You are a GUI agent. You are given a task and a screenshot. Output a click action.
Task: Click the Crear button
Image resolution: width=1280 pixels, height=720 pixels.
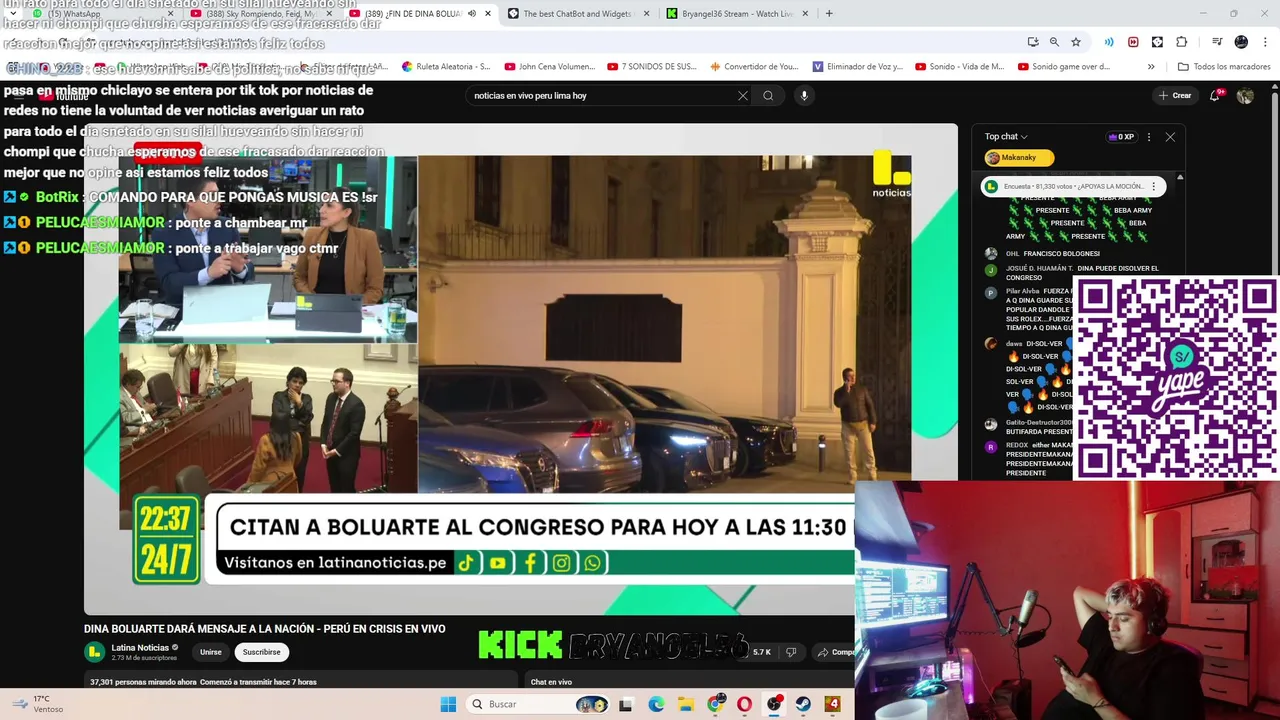[x=1175, y=96]
